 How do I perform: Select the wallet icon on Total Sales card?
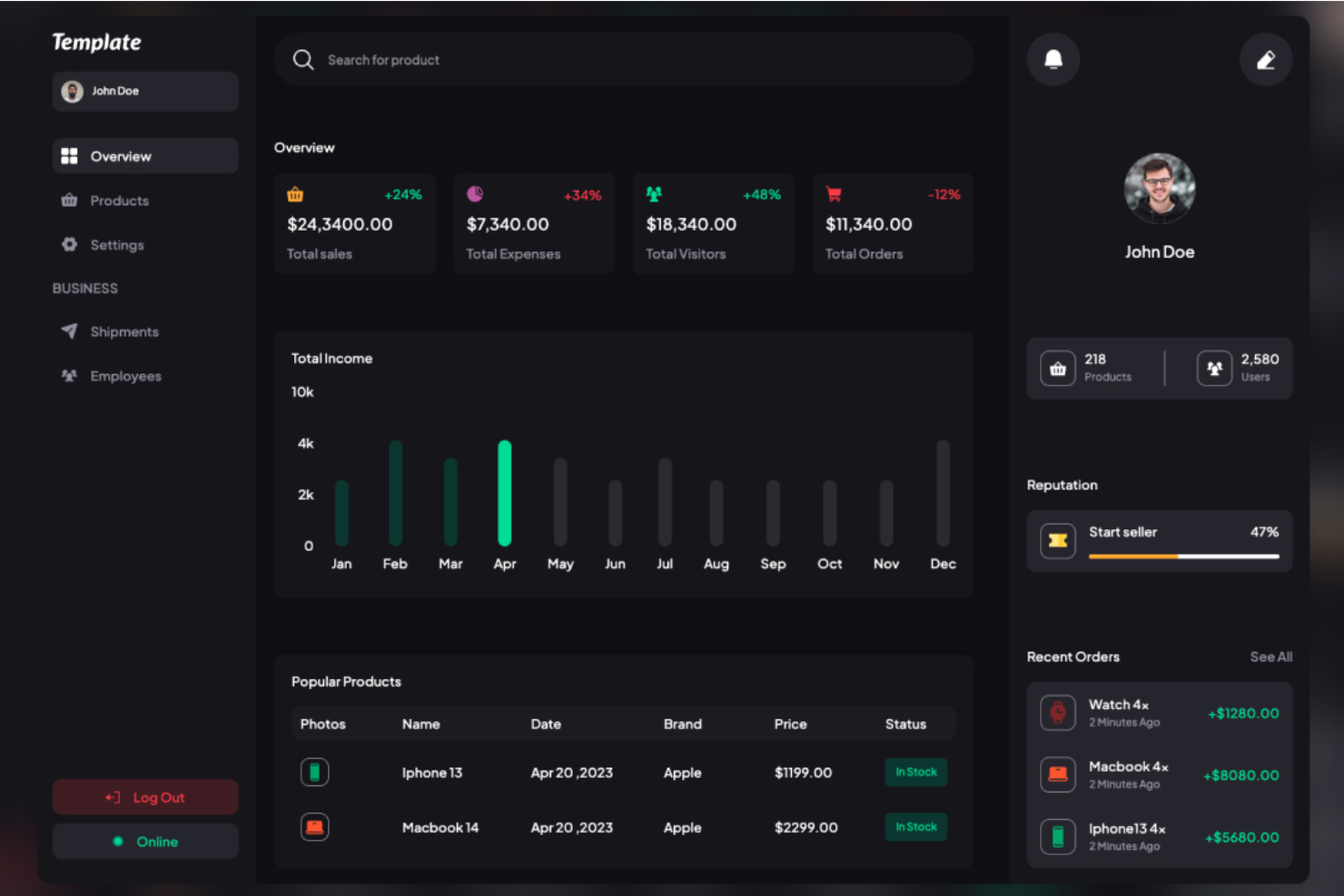coord(294,193)
